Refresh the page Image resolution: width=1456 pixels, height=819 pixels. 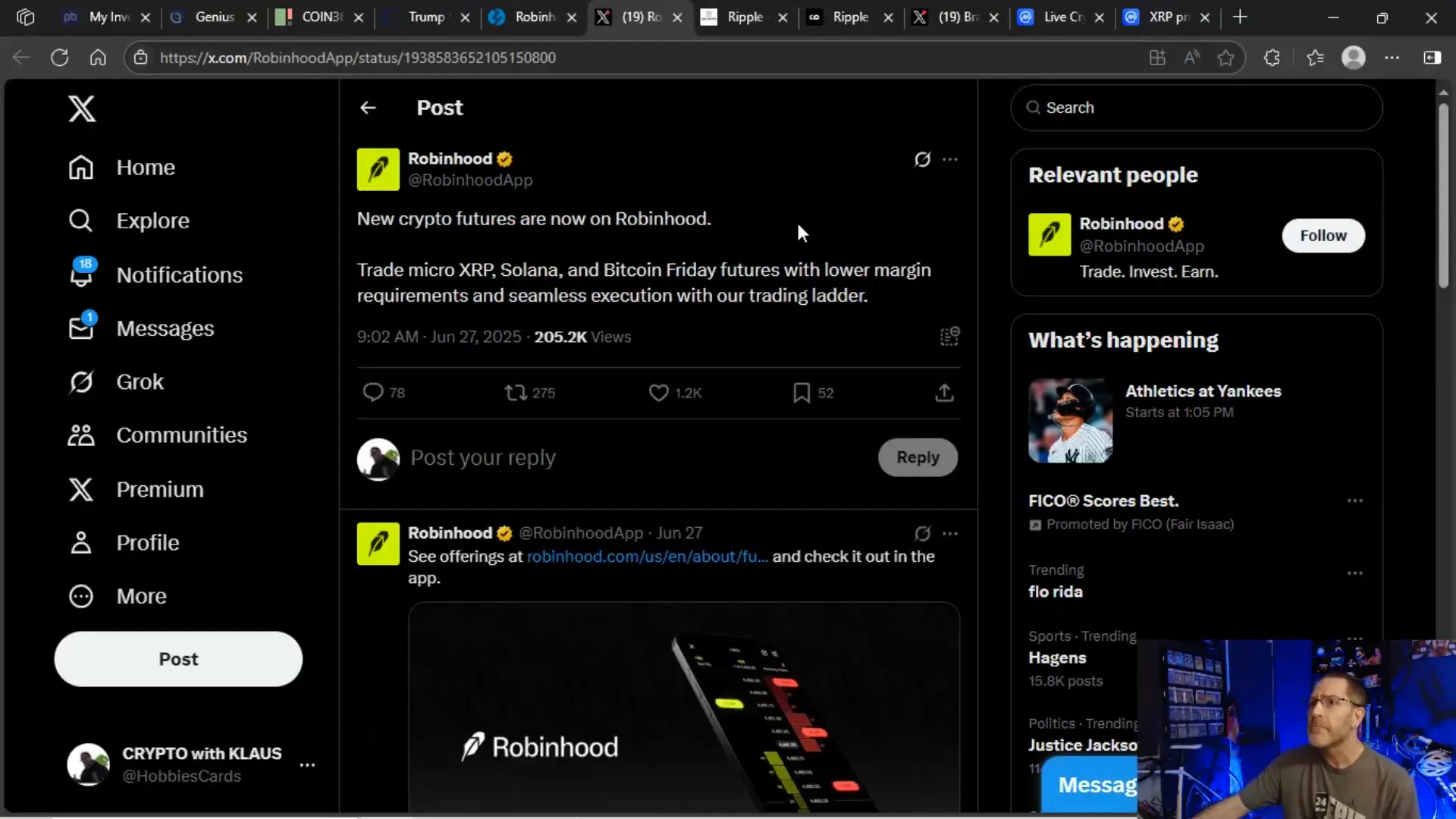coord(59,58)
